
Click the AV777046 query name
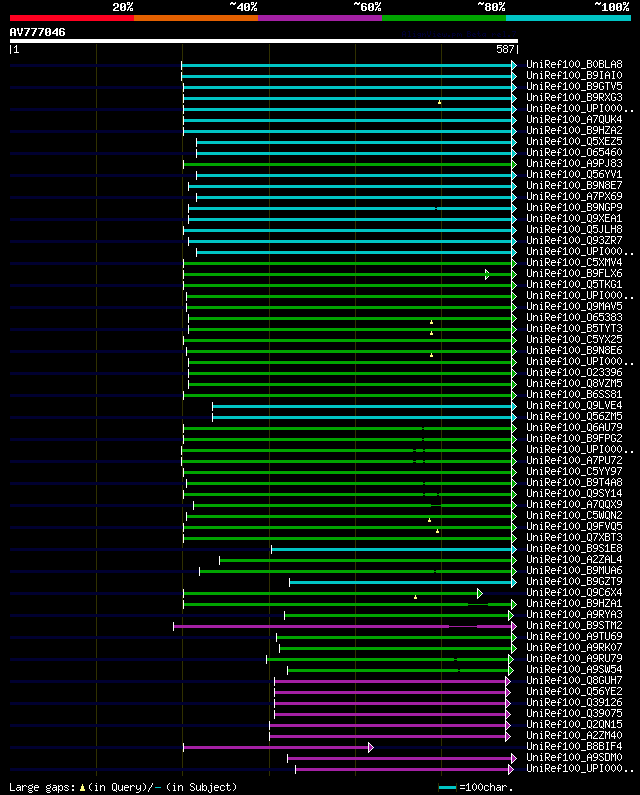(38, 32)
